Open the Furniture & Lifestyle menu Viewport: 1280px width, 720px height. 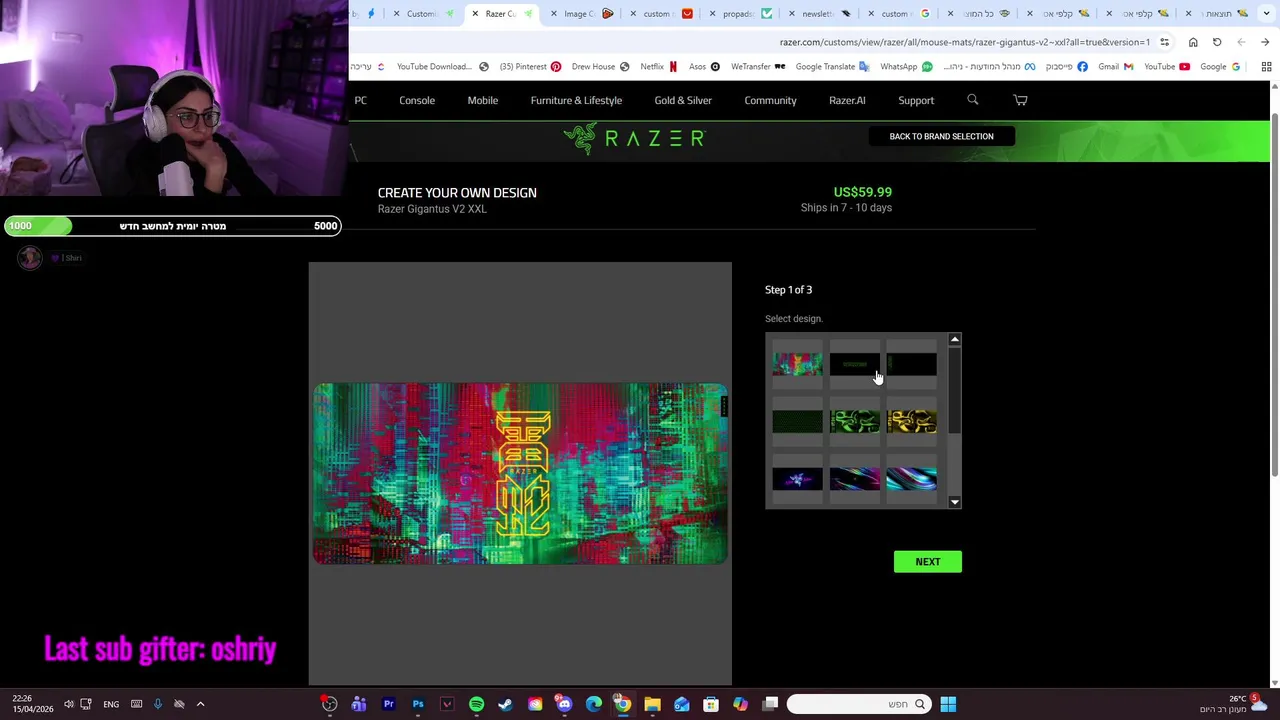(x=576, y=100)
